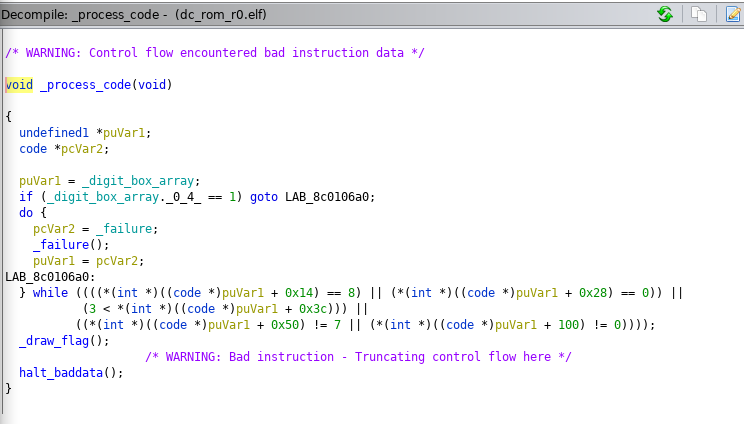Click the green Re-decompile refresh icon
The width and height of the screenshot is (744, 424).
[665, 14]
